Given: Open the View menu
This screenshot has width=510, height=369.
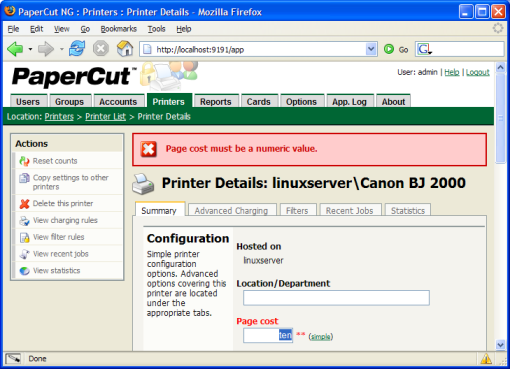Looking at the screenshot, I should pos(62,29).
